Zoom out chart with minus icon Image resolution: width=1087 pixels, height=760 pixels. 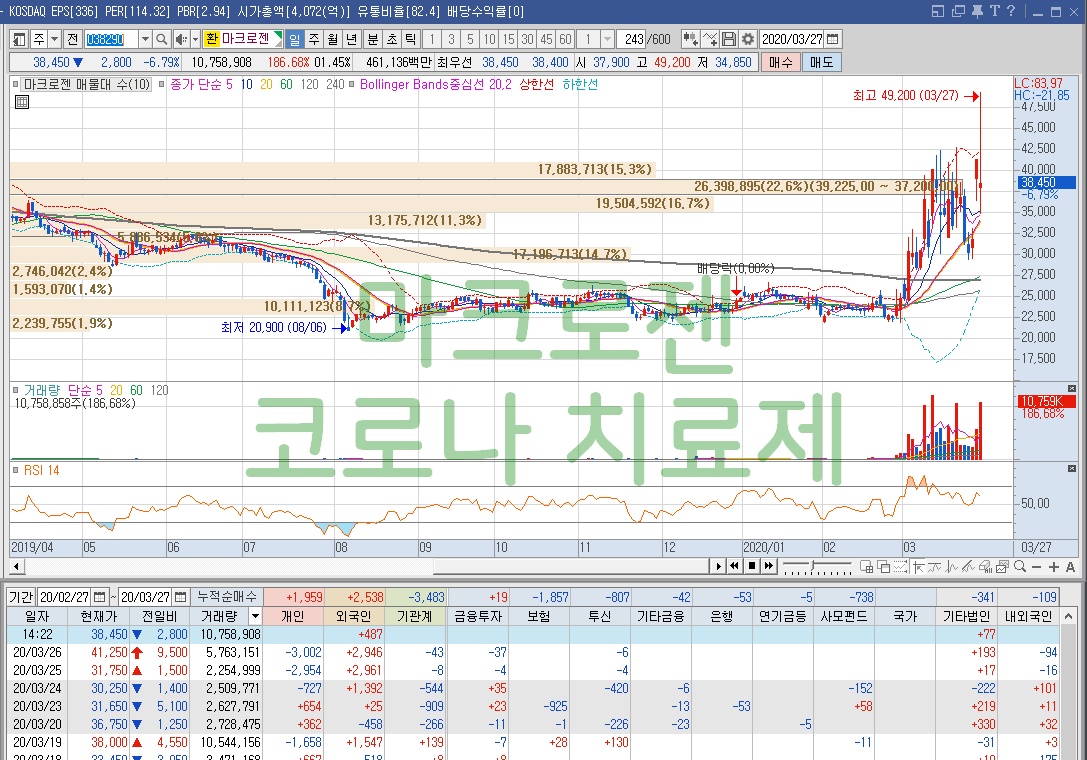(1036, 567)
